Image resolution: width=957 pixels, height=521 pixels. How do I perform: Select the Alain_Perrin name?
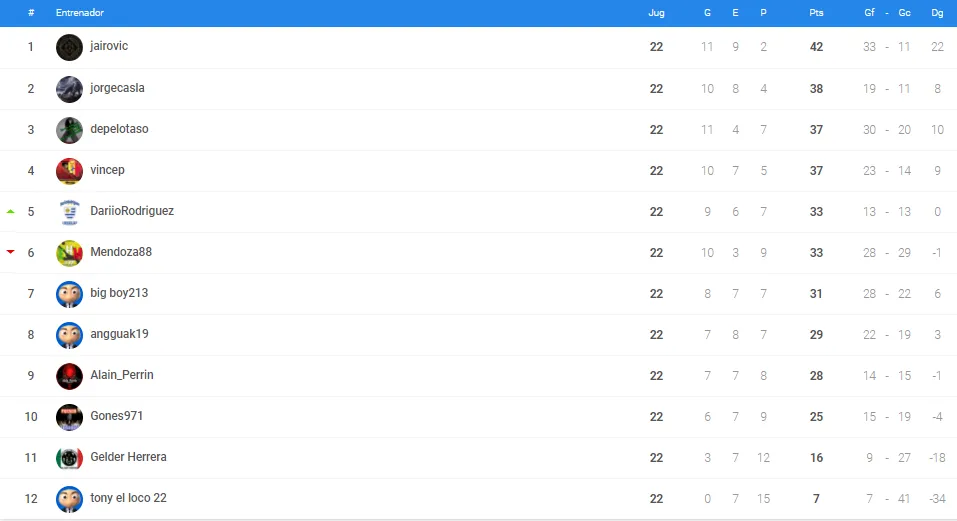[x=122, y=375]
